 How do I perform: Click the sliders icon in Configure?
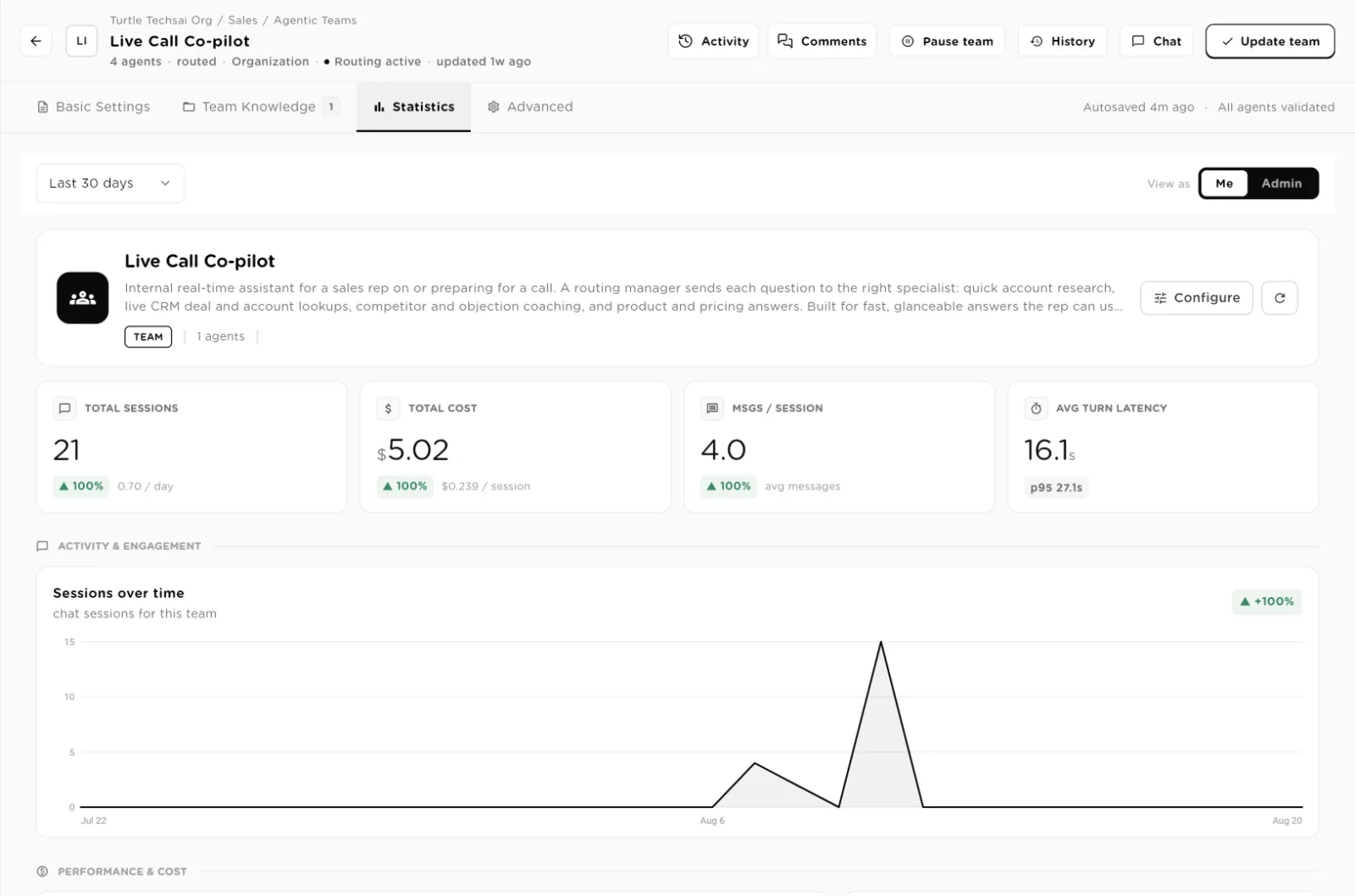click(x=1160, y=298)
